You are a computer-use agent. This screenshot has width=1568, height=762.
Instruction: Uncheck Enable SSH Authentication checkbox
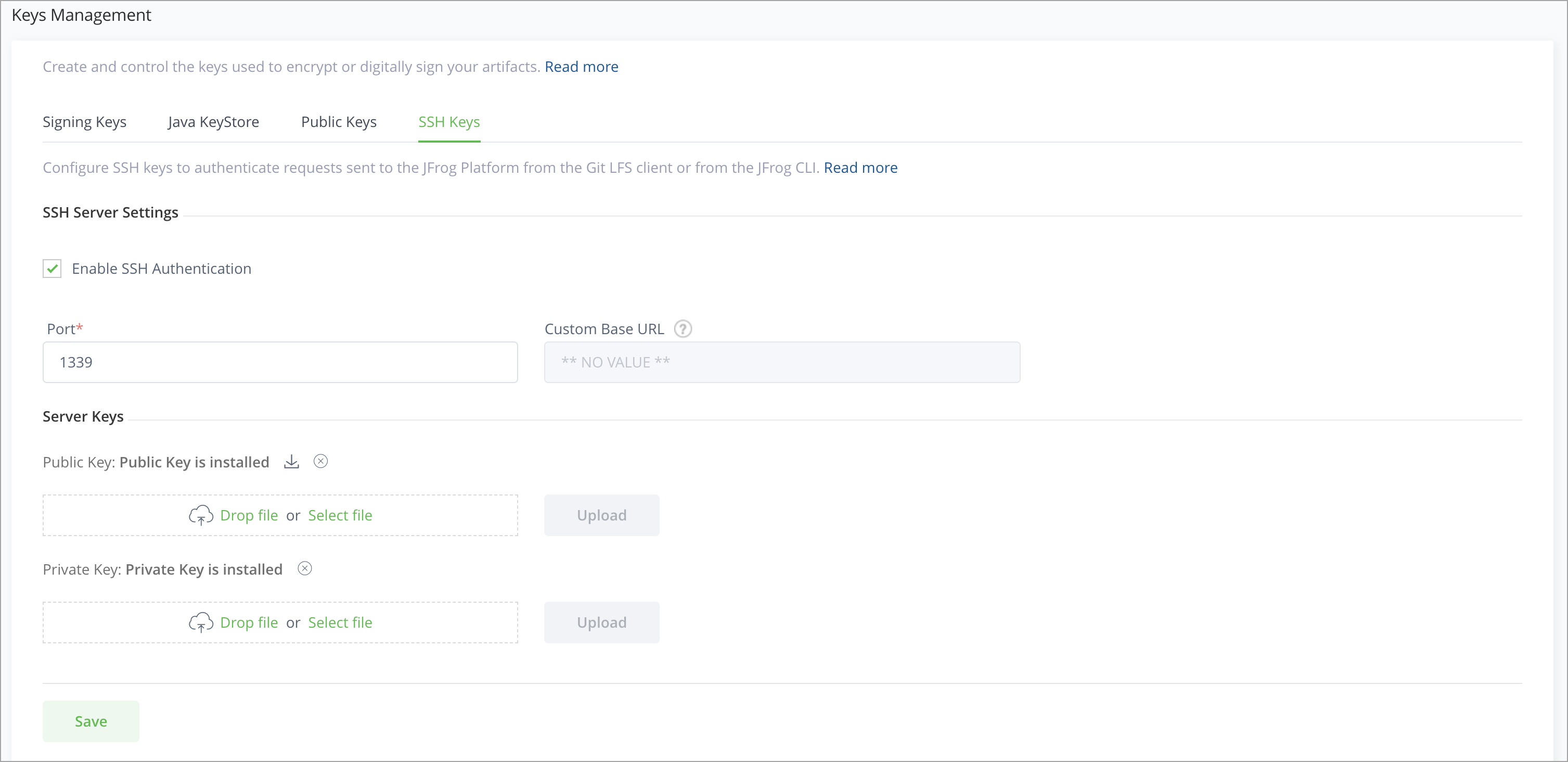click(x=53, y=269)
